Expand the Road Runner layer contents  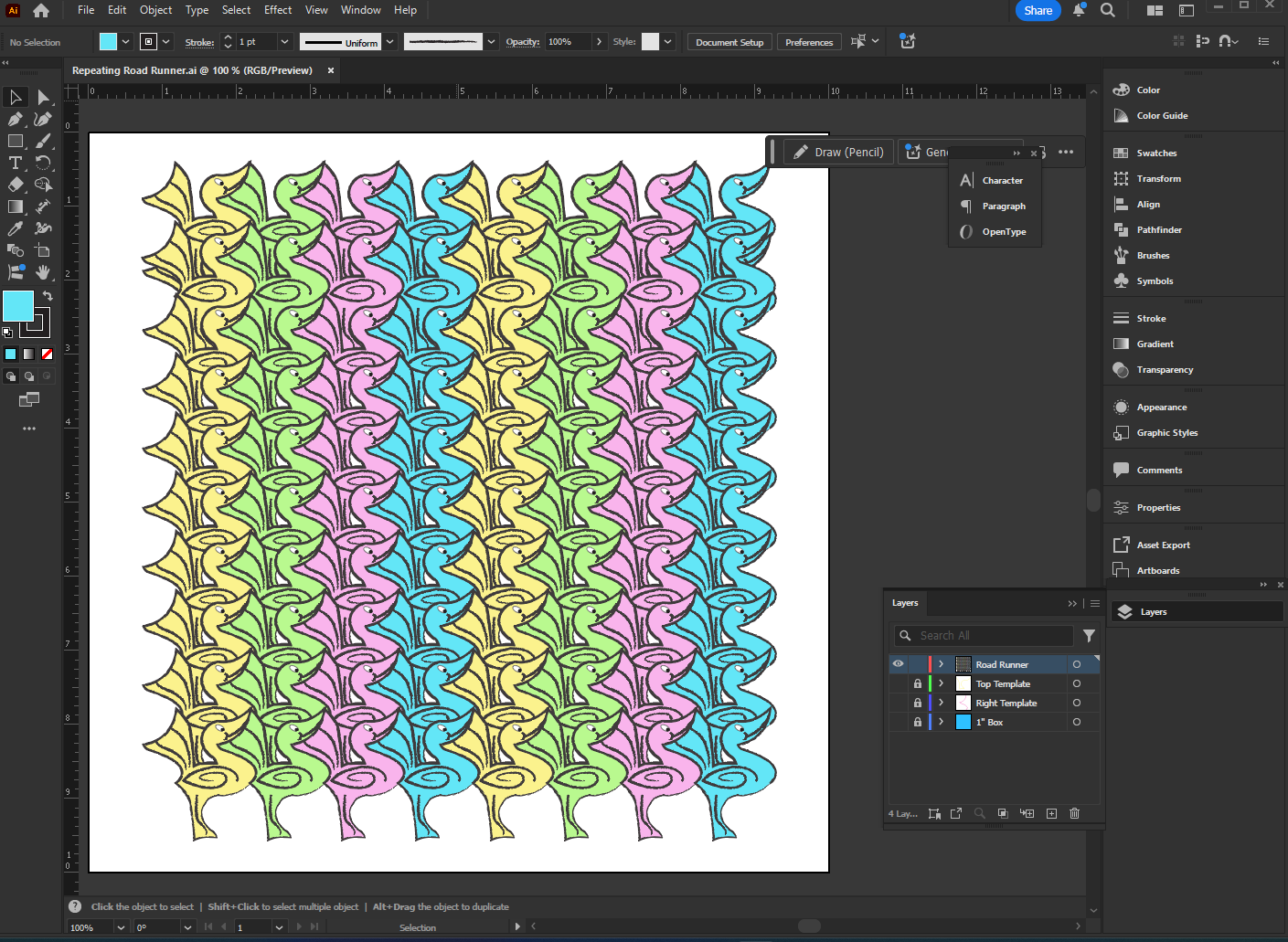coord(941,664)
